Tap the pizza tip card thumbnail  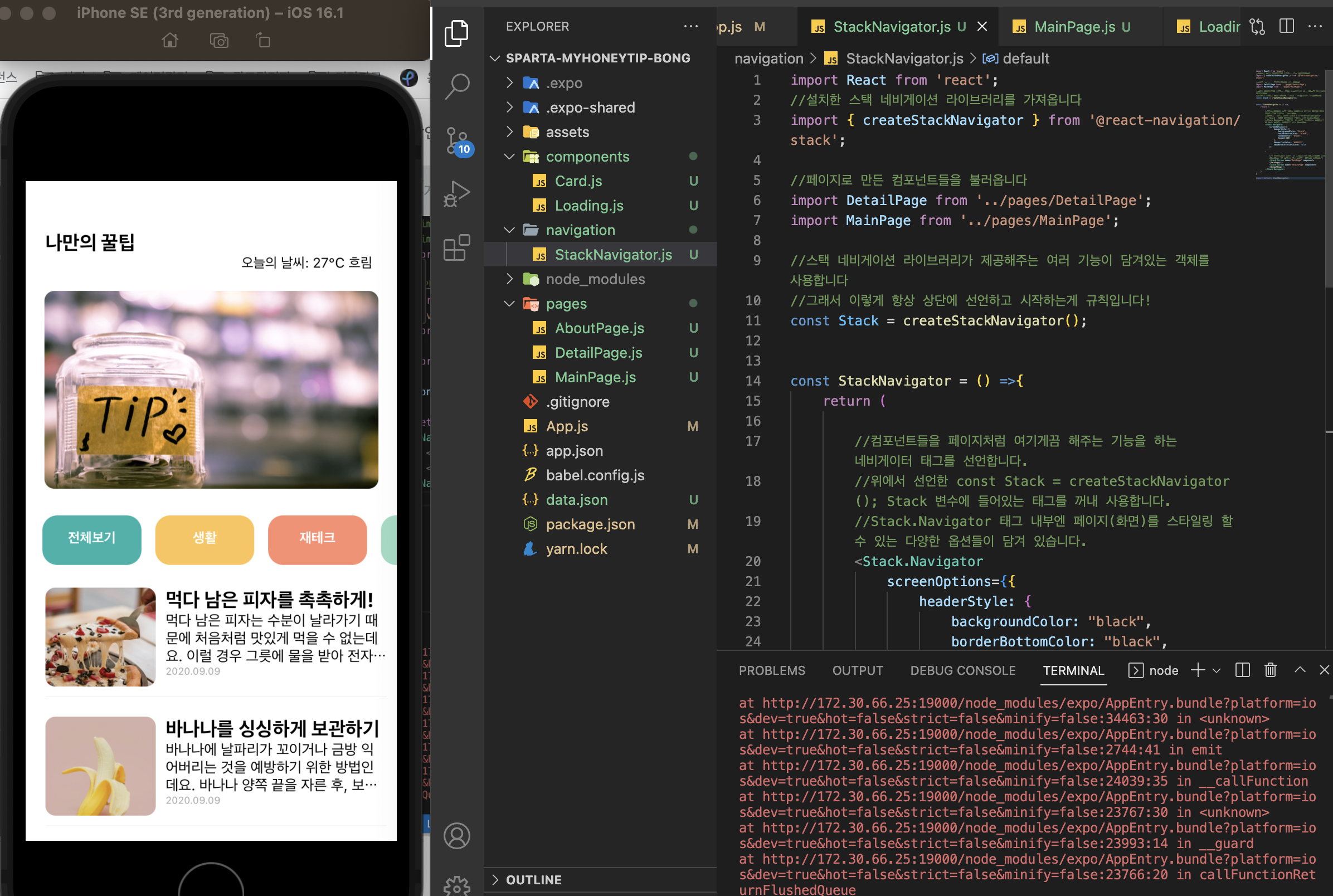pyautogui.click(x=100, y=636)
